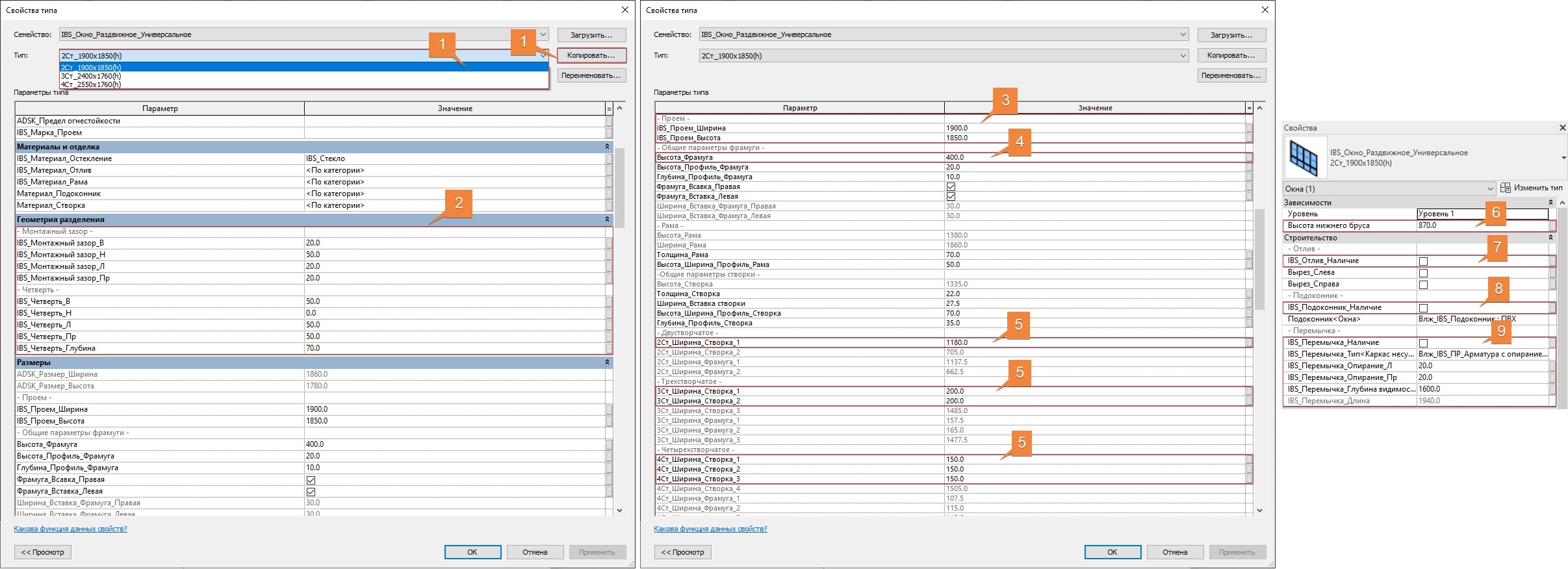Click Копировать... in the right Свойства типа dialog

[x=1231, y=55]
